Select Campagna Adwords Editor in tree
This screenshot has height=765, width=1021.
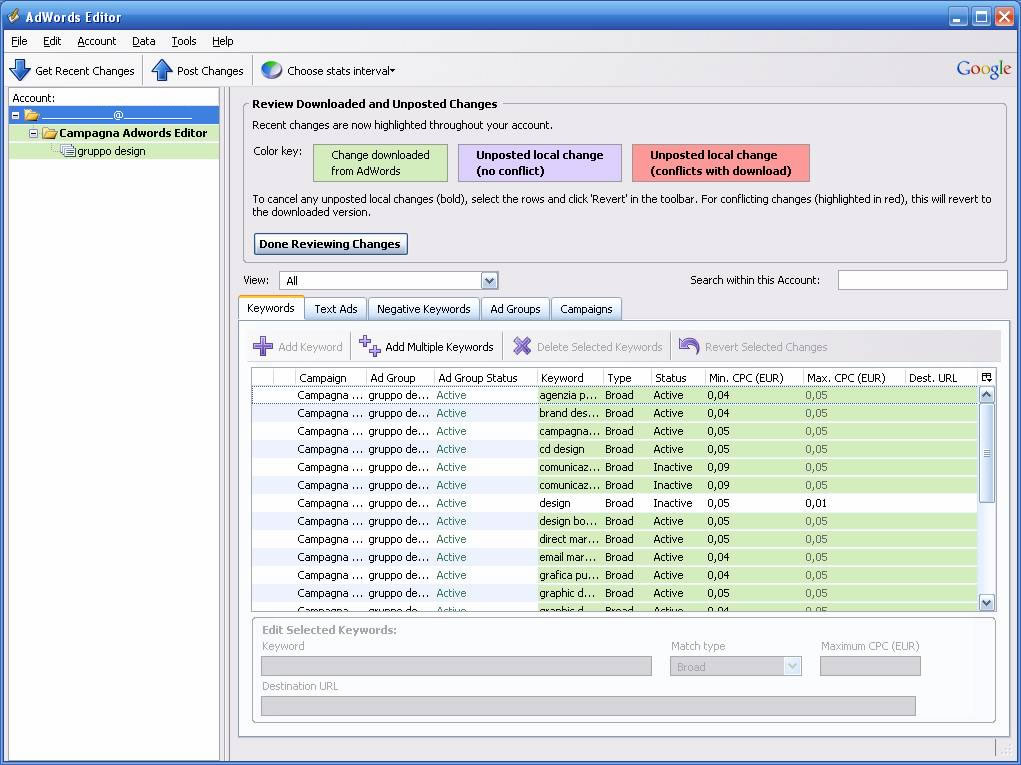(133, 133)
